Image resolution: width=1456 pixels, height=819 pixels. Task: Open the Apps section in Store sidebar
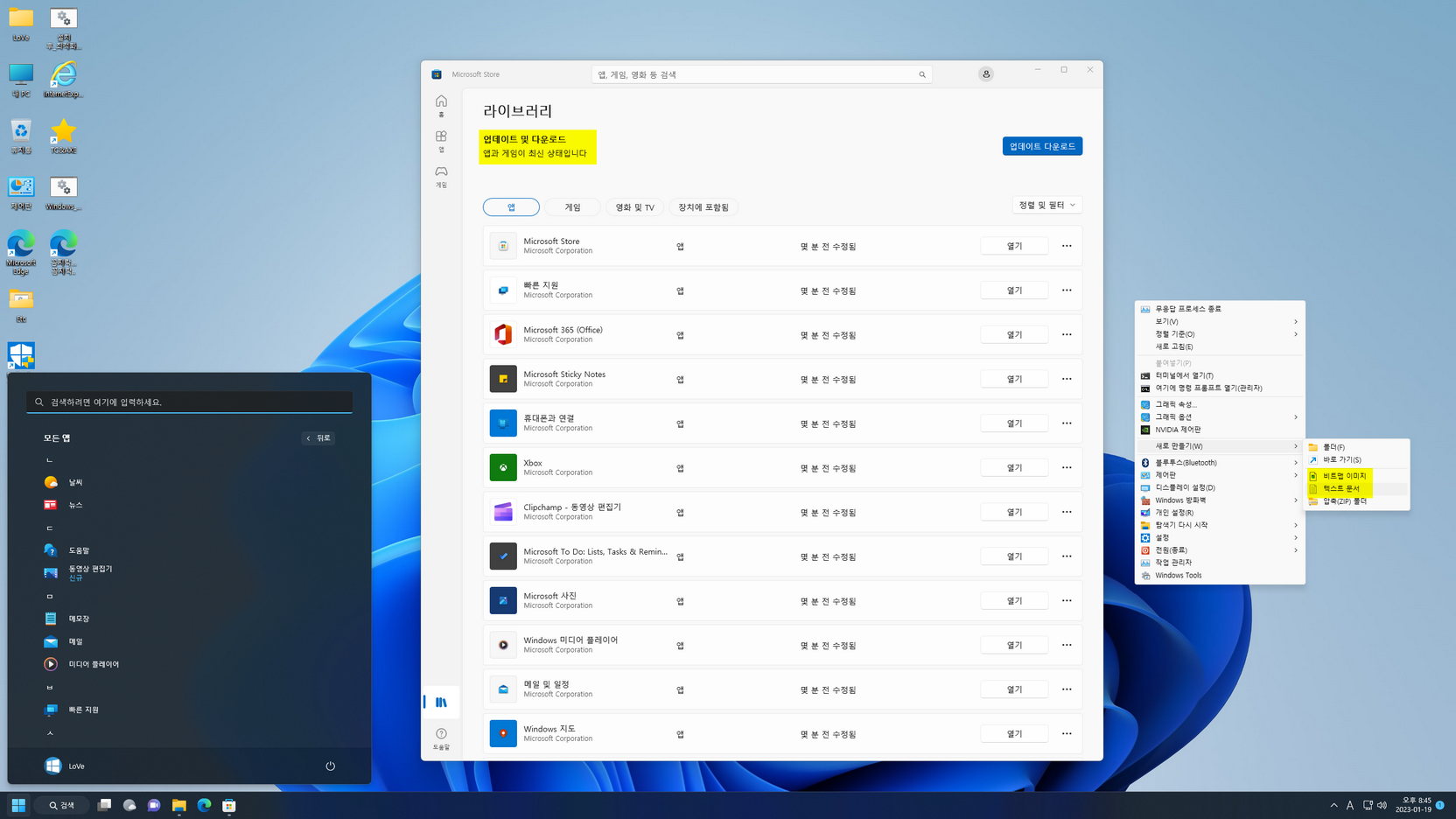click(441, 141)
